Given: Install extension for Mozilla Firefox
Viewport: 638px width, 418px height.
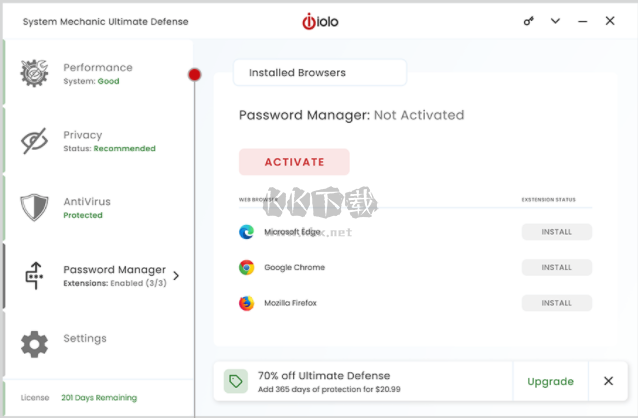Looking at the screenshot, I should click(557, 303).
